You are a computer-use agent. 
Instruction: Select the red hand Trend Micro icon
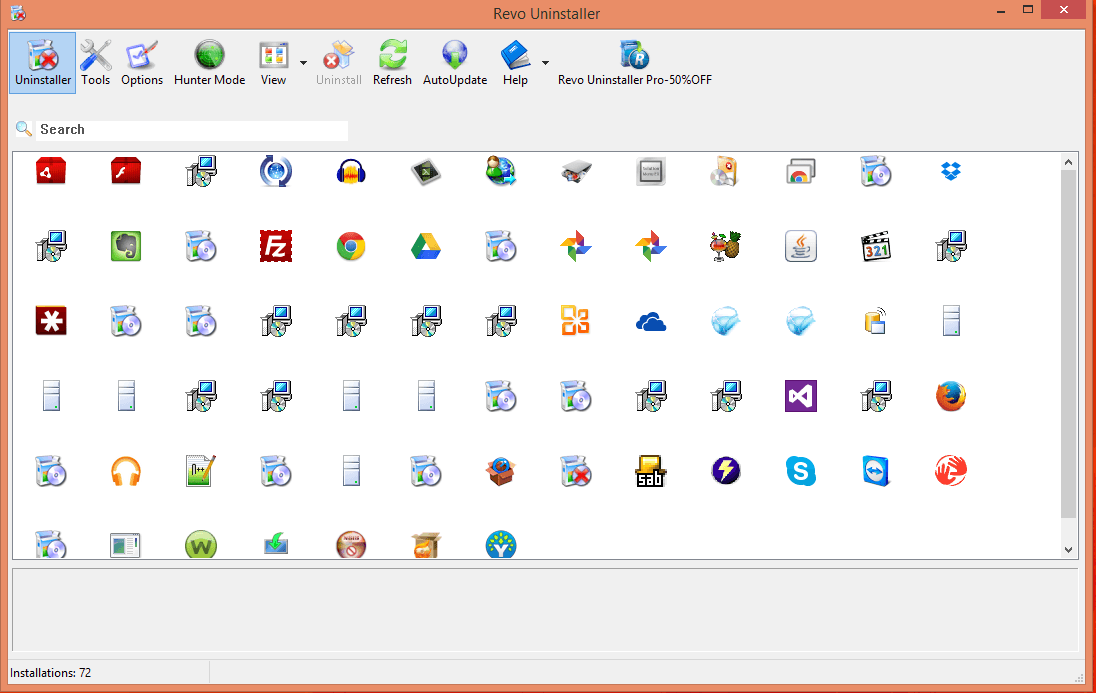[951, 471]
